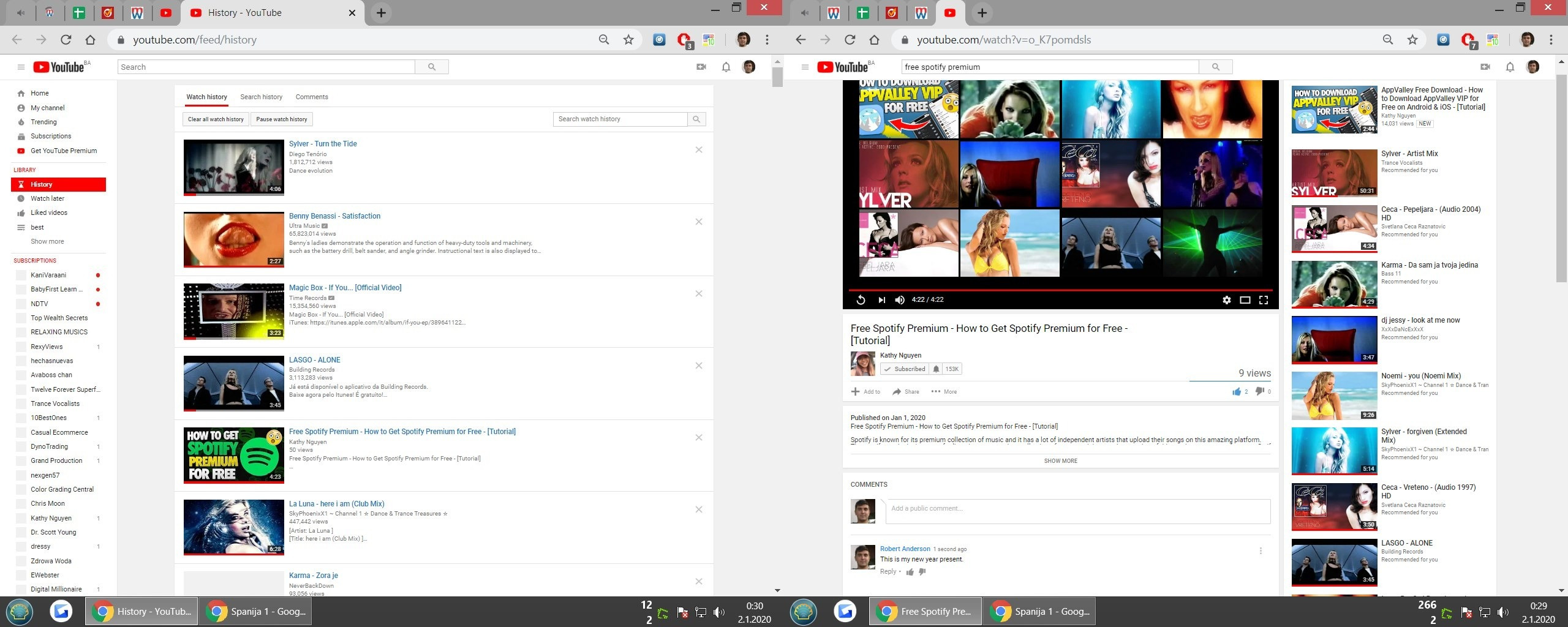1568x627 pixels.
Task: Skip to next video in player
Action: coord(881,300)
